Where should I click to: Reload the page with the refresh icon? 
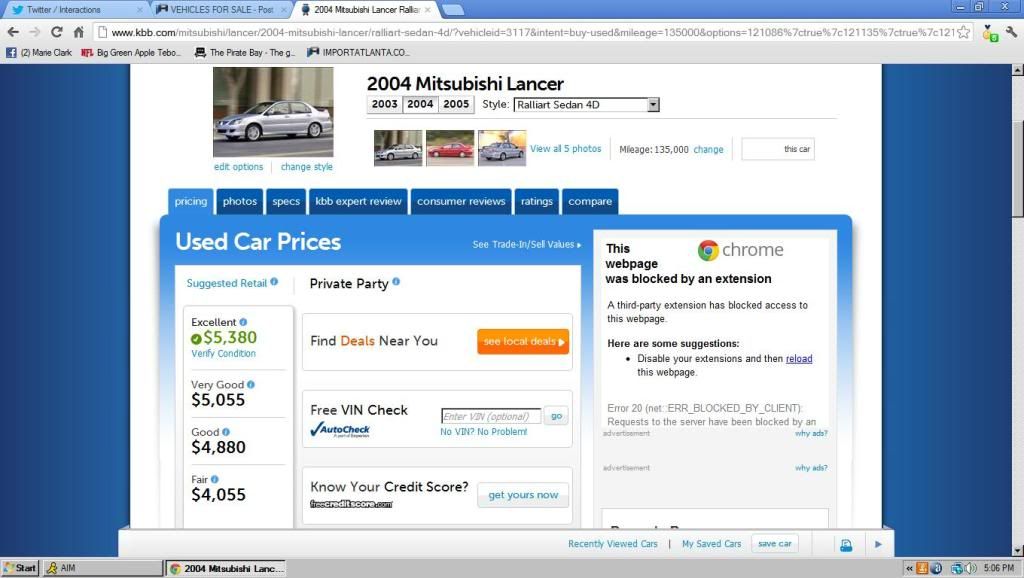(56, 32)
